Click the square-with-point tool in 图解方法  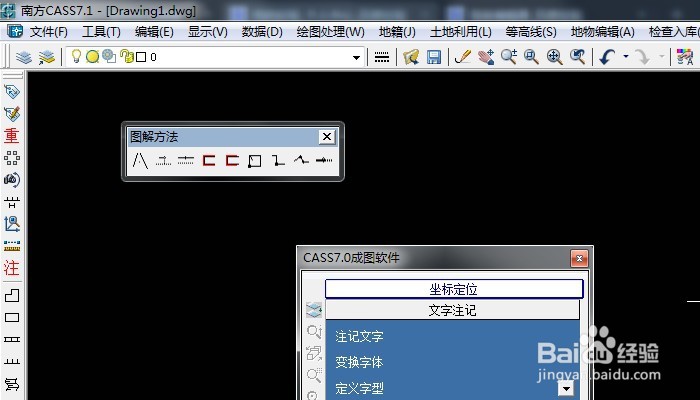254,161
